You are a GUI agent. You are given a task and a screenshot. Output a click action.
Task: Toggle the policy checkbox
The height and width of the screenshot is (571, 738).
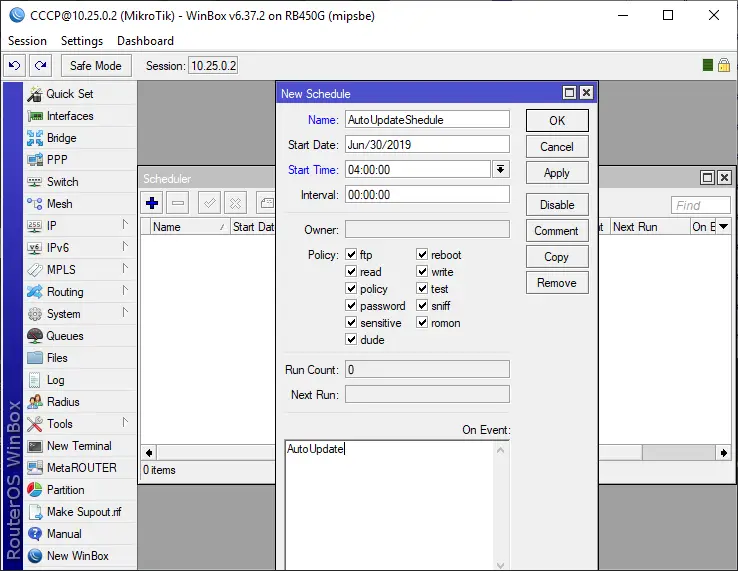(x=351, y=289)
